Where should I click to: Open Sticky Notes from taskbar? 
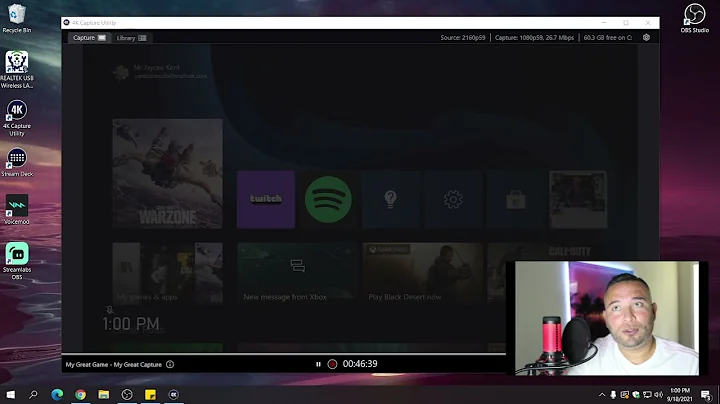pyautogui.click(x=150, y=394)
